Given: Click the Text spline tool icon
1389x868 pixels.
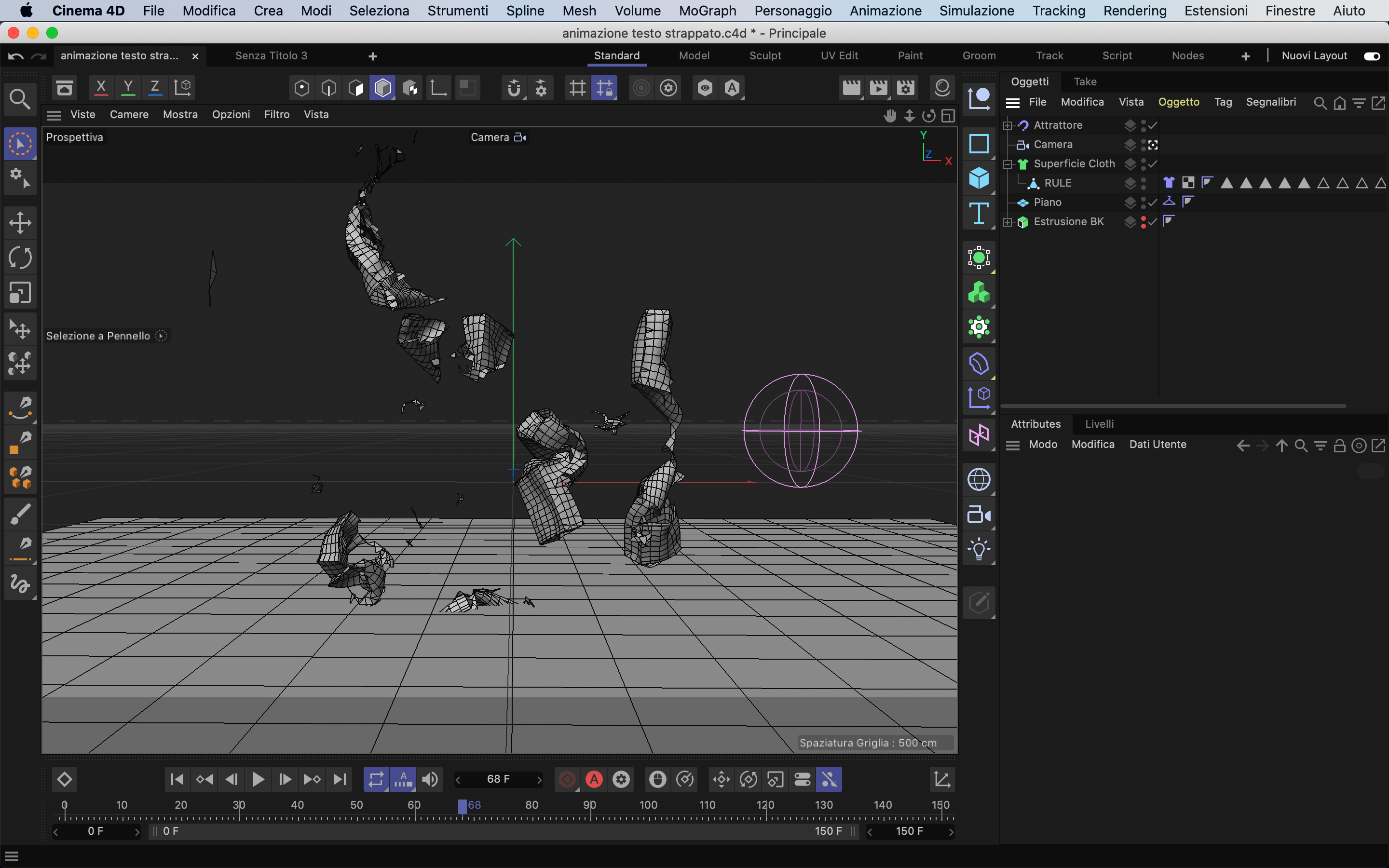Looking at the screenshot, I should [x=979, y=214].
